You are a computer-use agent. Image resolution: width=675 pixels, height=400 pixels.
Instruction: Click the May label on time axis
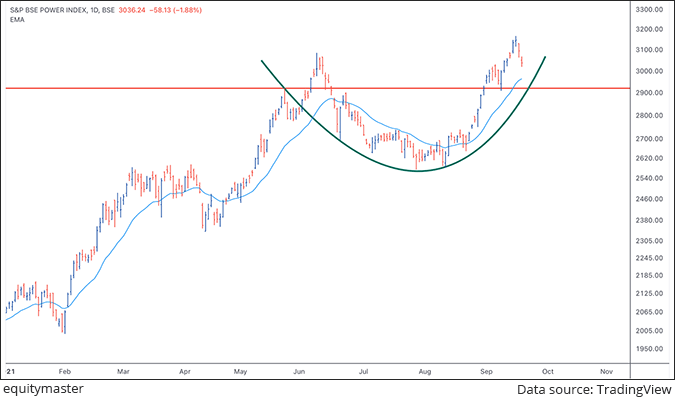click(240, 372)
